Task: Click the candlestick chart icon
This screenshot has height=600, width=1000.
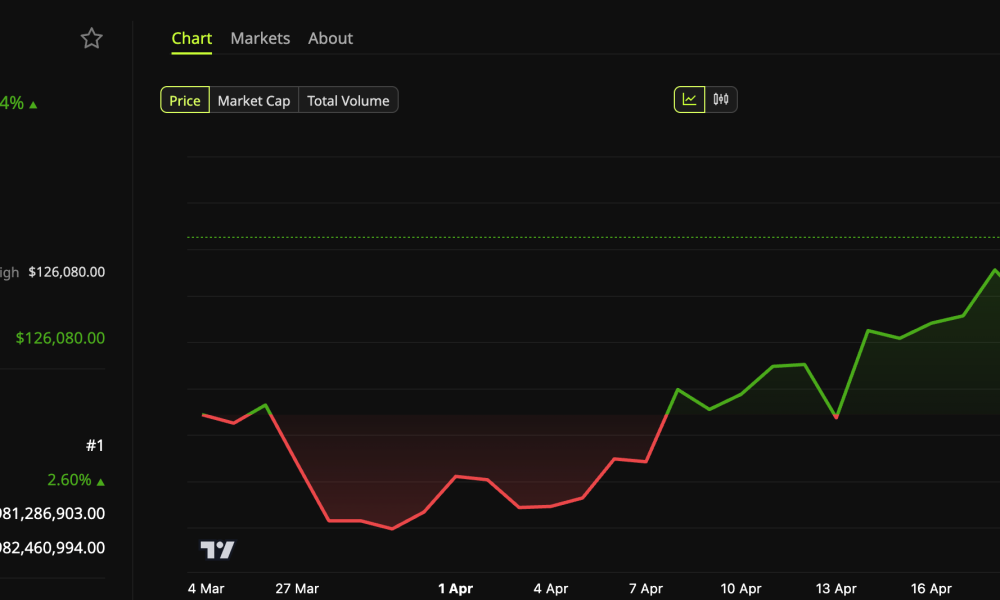Action: point(722,99)
